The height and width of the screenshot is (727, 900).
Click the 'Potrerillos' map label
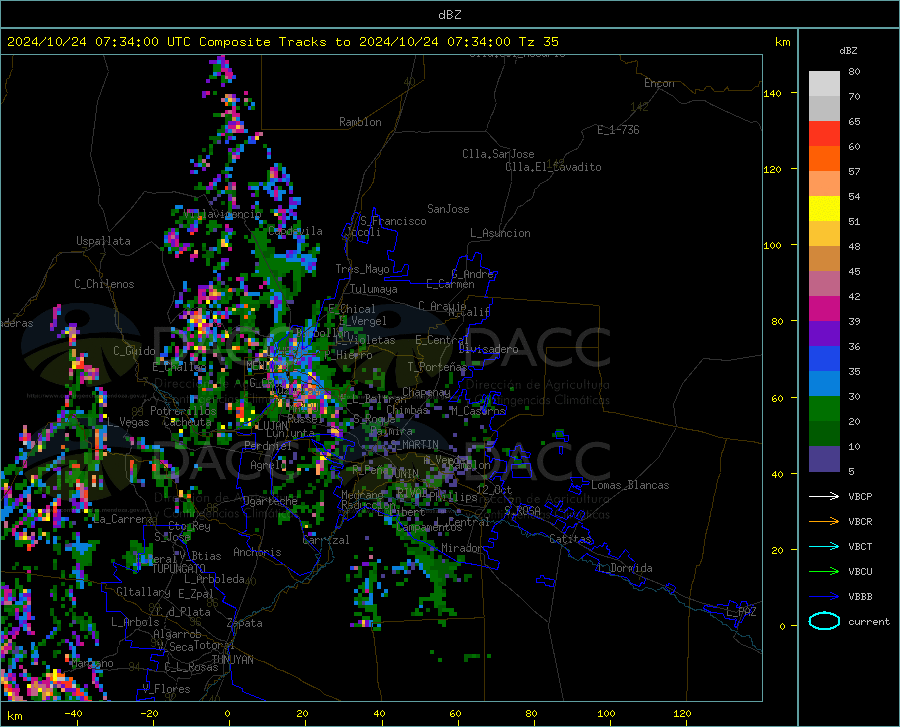[x=183, y=411]
